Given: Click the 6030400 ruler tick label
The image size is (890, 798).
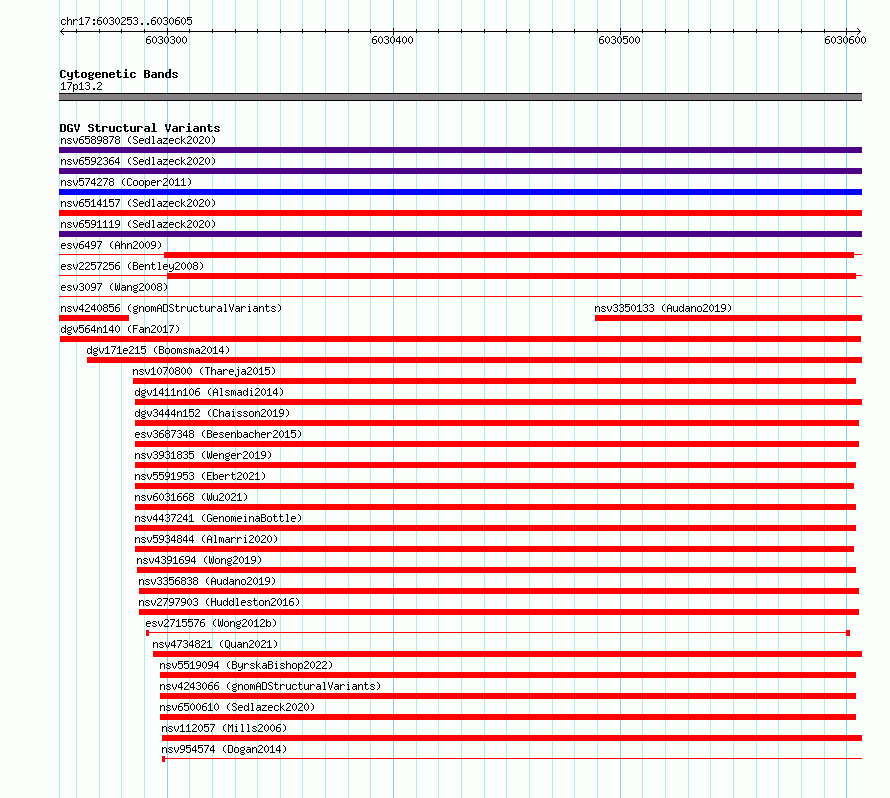Looking at the screenshot, I should [x=392, y=40].
